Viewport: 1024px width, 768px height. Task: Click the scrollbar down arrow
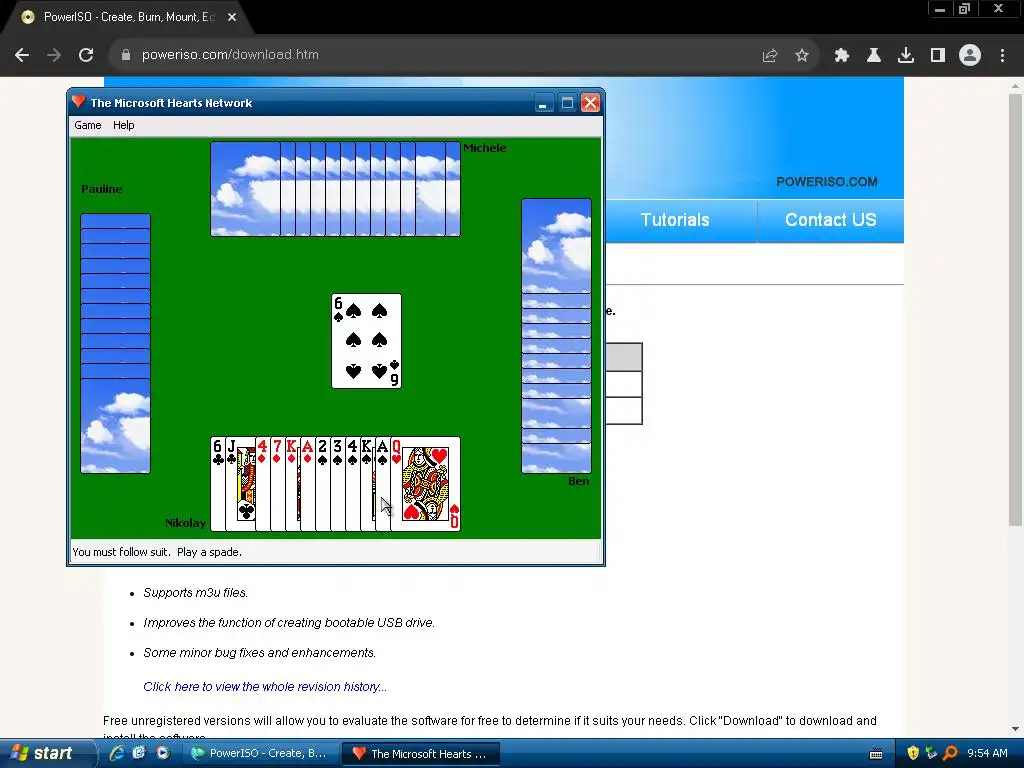tap(1016, 729)
